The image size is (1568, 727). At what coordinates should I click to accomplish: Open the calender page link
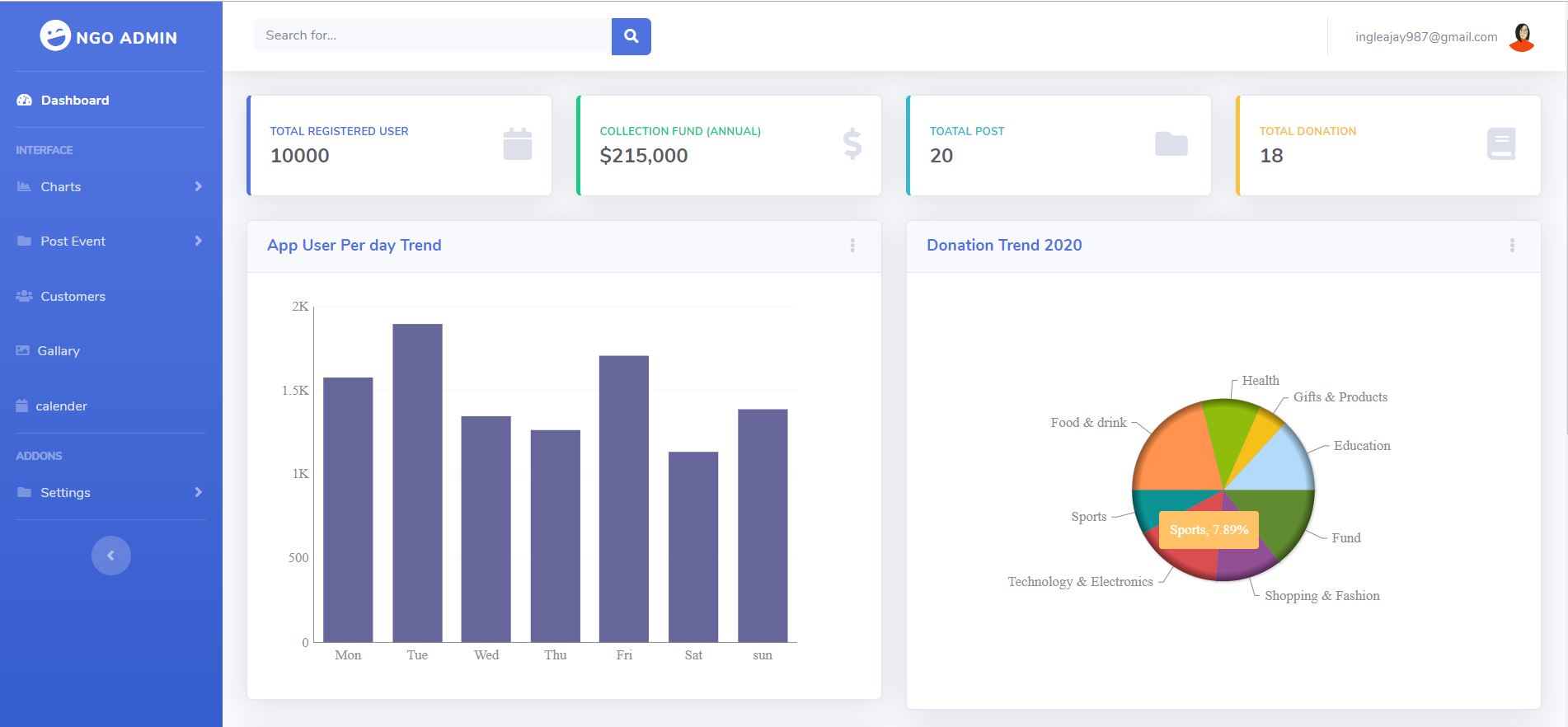point(61,406)
